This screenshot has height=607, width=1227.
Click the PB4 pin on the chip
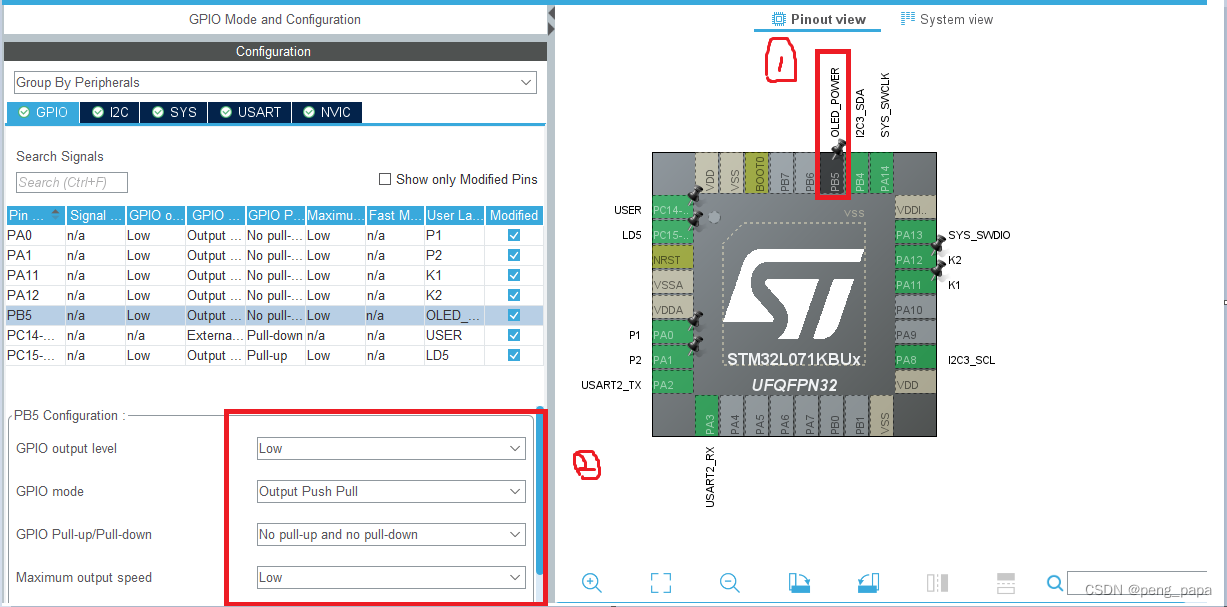(859, 174)
